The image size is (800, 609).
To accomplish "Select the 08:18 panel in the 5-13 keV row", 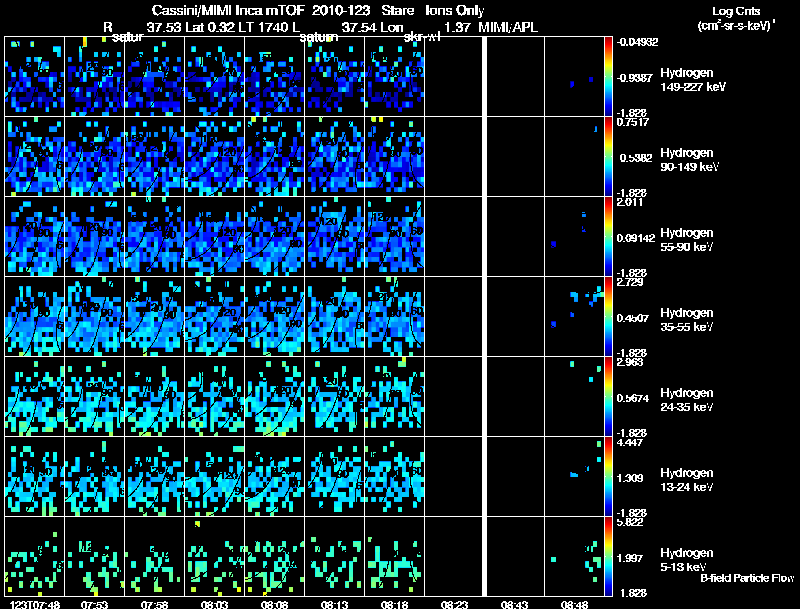I will click(x=394, y=556).
